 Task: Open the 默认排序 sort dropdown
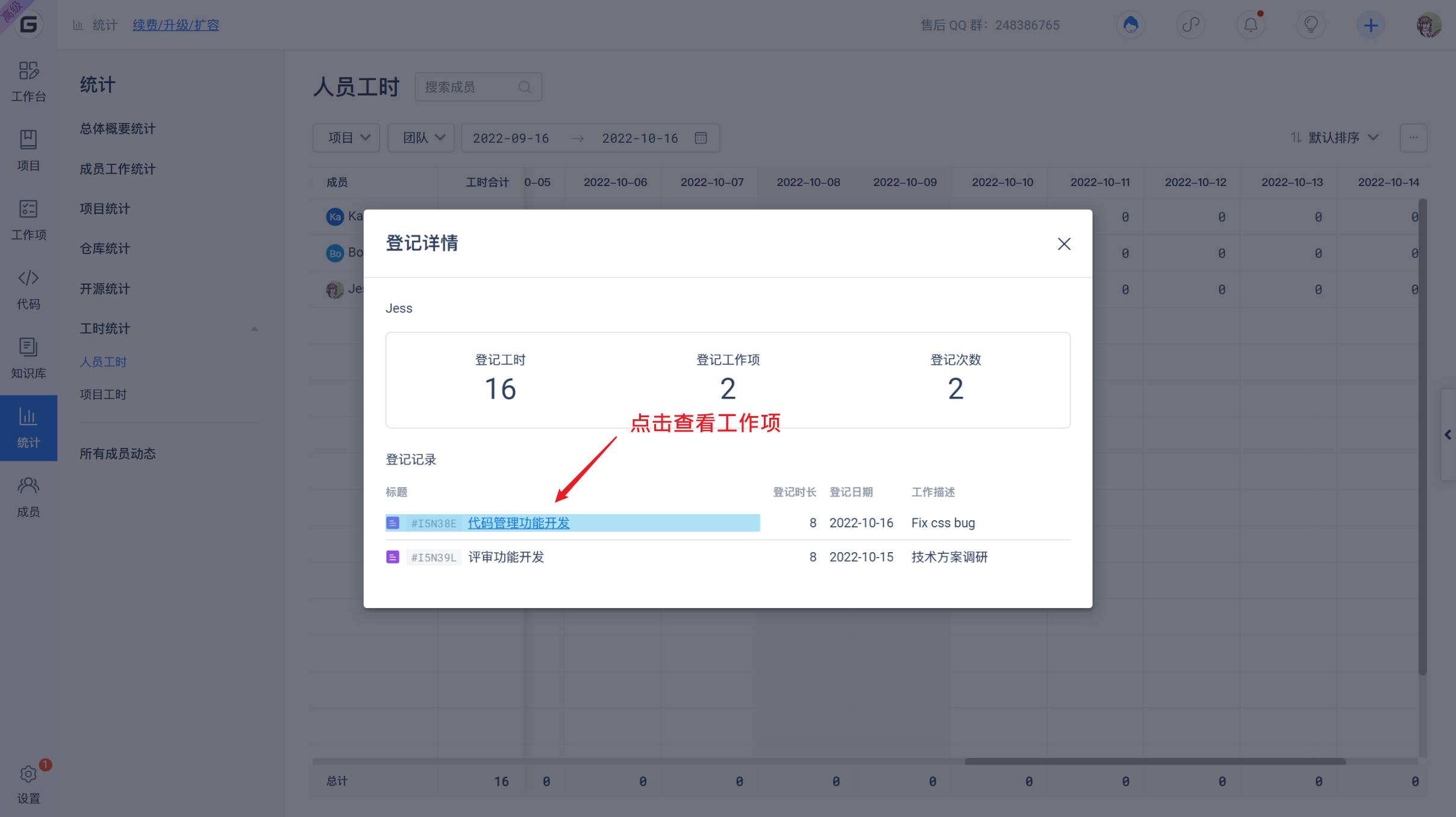[x=1335, y=138]
